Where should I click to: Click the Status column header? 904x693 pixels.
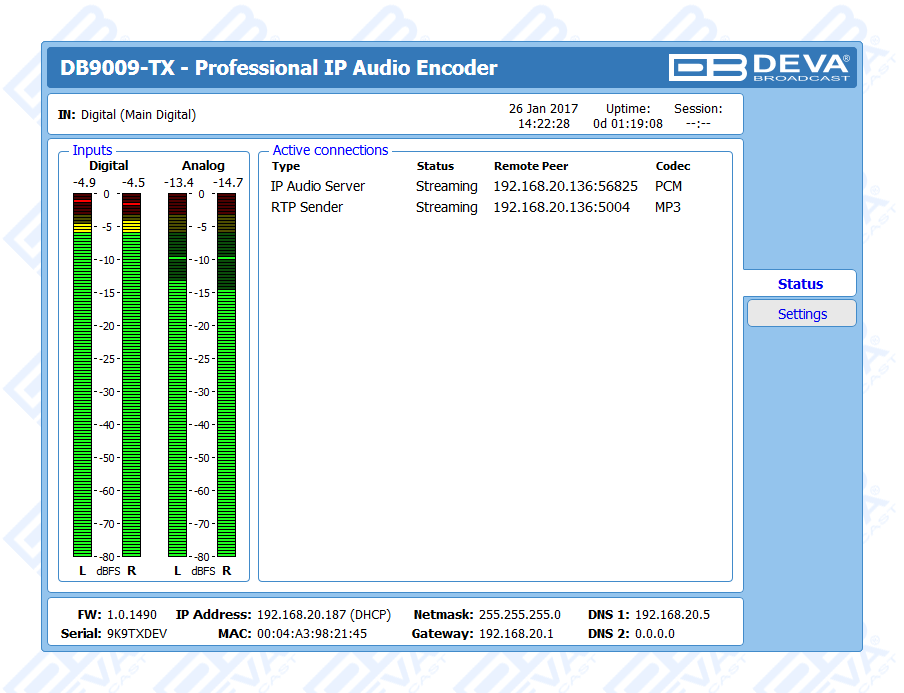[435, 166]
